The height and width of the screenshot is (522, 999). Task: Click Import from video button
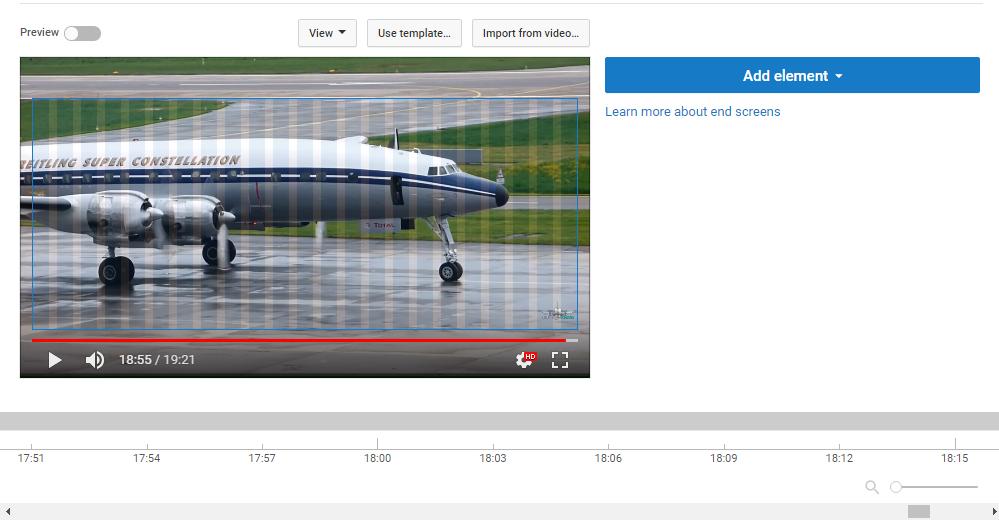tap(531, 33)
